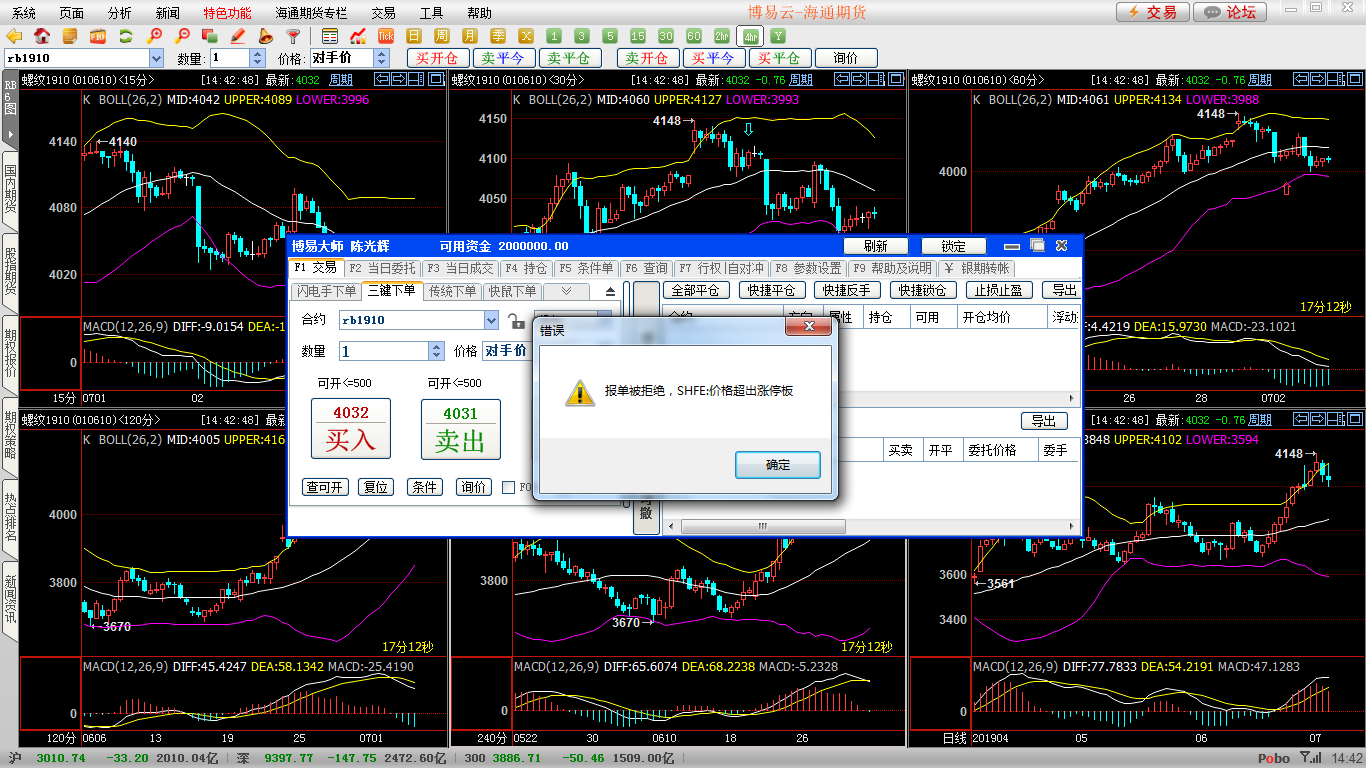Click the 锁定 lock button in trading window
The image size is (1366, 768).
953,246
